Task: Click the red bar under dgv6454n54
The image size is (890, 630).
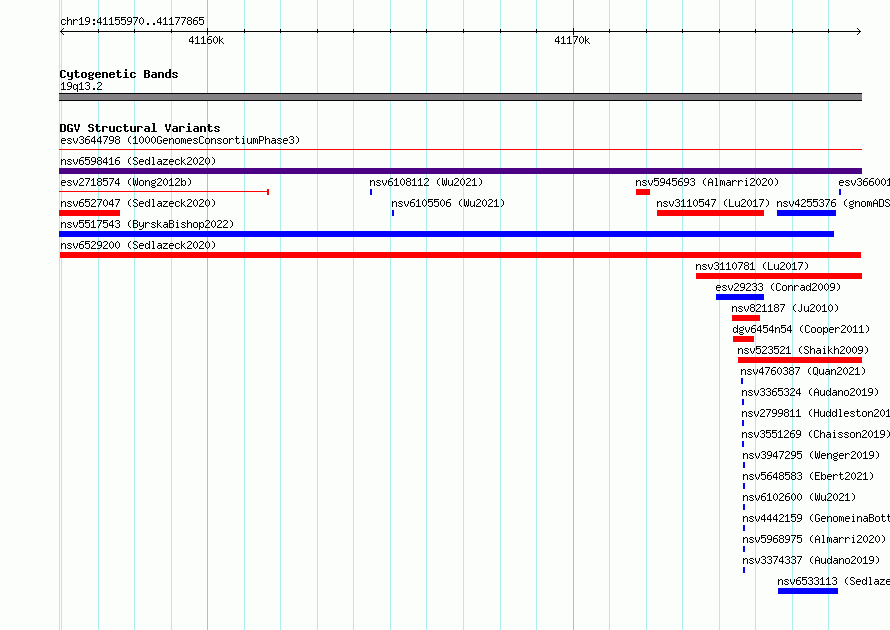Action: pyautogui.click(x=744, y=339)
